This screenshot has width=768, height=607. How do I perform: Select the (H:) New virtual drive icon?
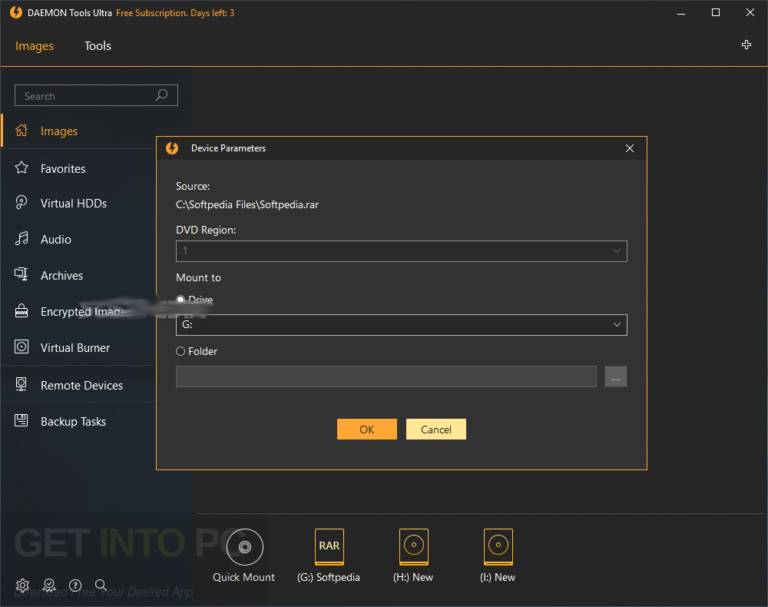coord(414,547)
